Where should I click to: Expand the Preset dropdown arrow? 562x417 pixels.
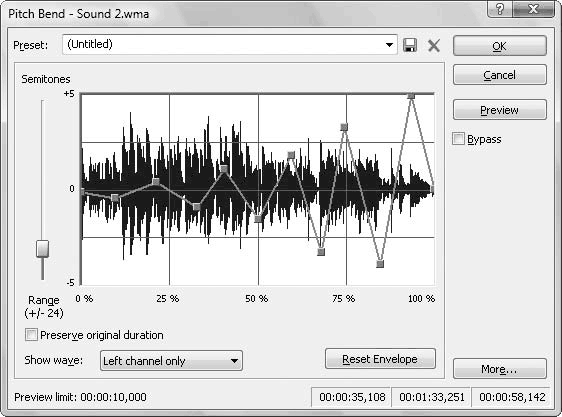coord(389,45)
